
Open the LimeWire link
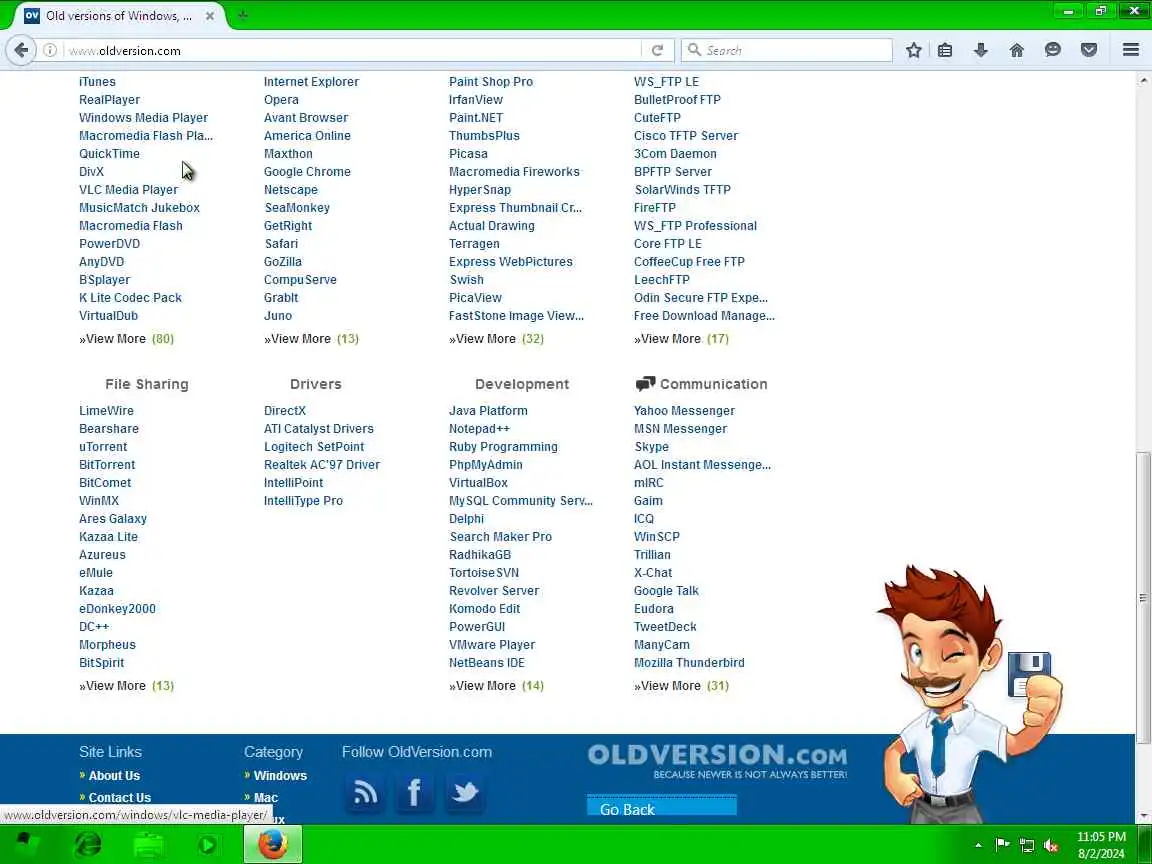pos(107,411)
